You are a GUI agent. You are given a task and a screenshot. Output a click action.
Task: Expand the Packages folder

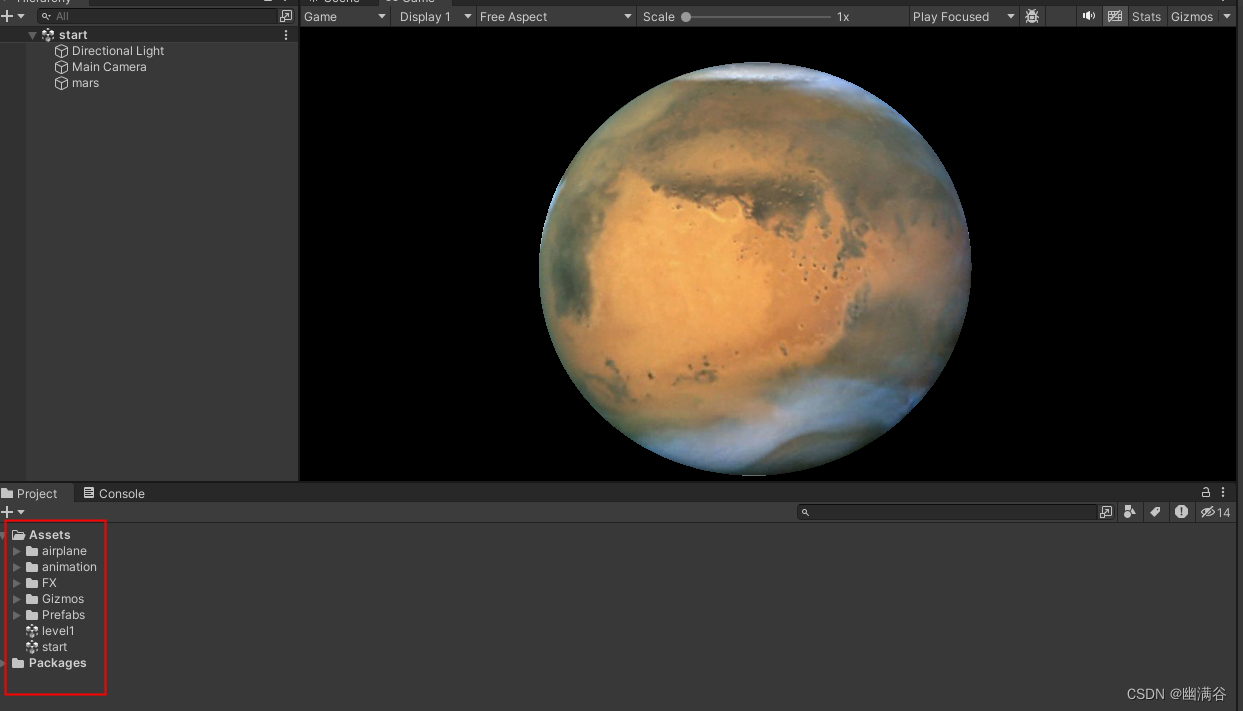[4, 663]
